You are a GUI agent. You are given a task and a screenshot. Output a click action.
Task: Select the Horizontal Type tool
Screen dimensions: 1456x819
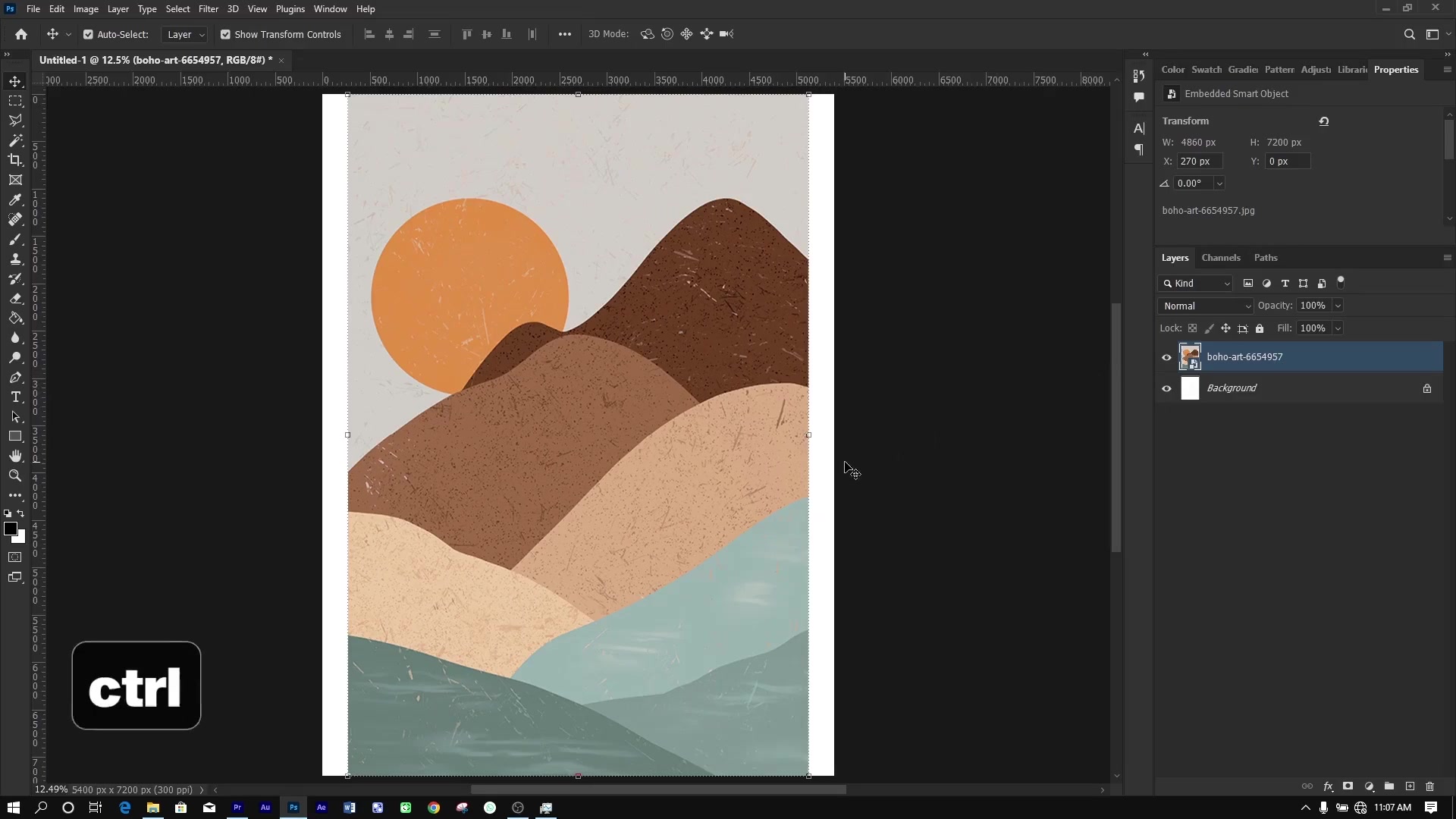(x=15, y=397)
